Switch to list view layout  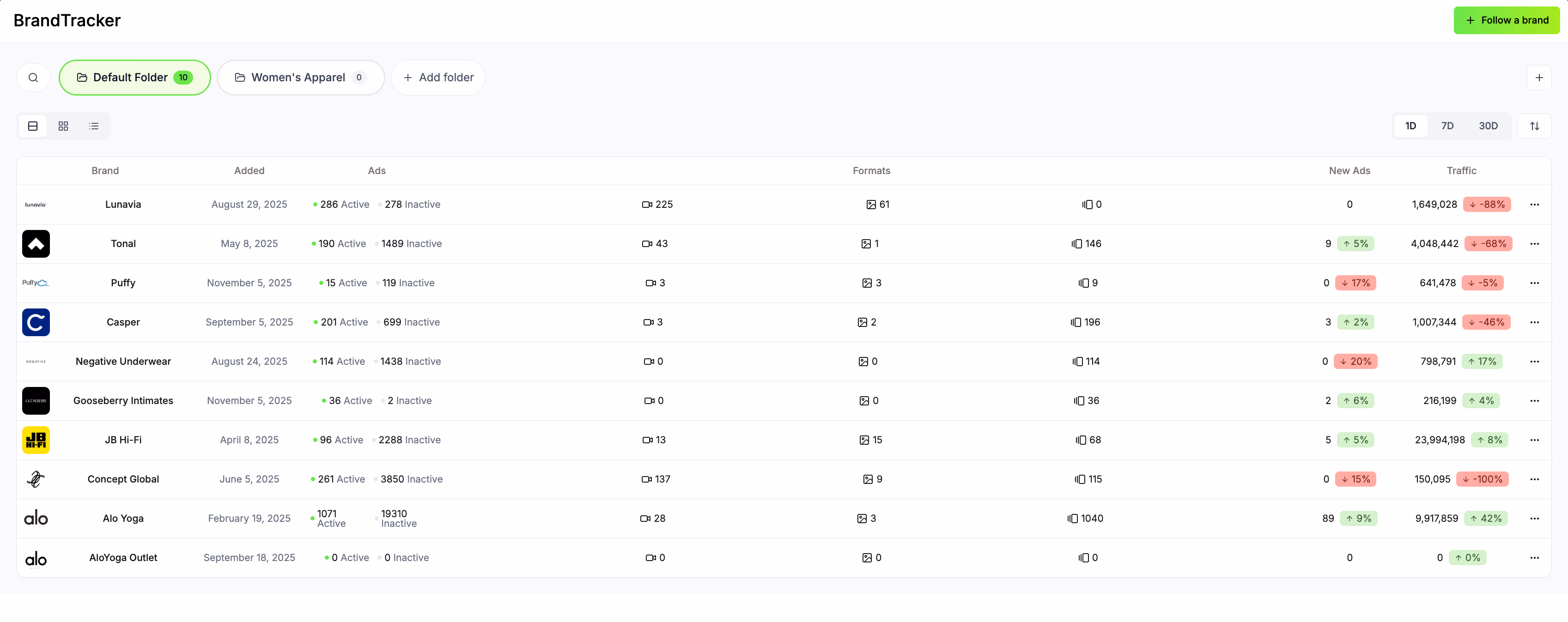click(94, 126)
